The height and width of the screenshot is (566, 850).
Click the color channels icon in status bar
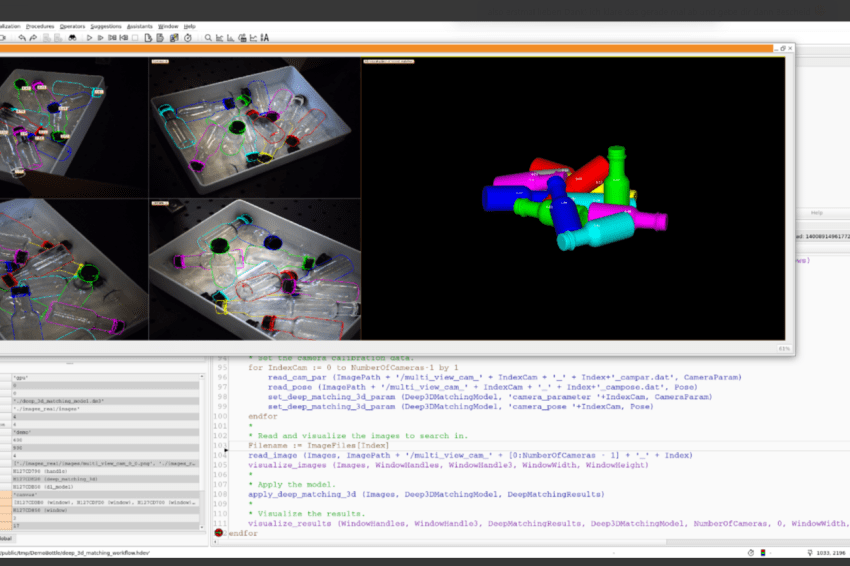(763, 553)
